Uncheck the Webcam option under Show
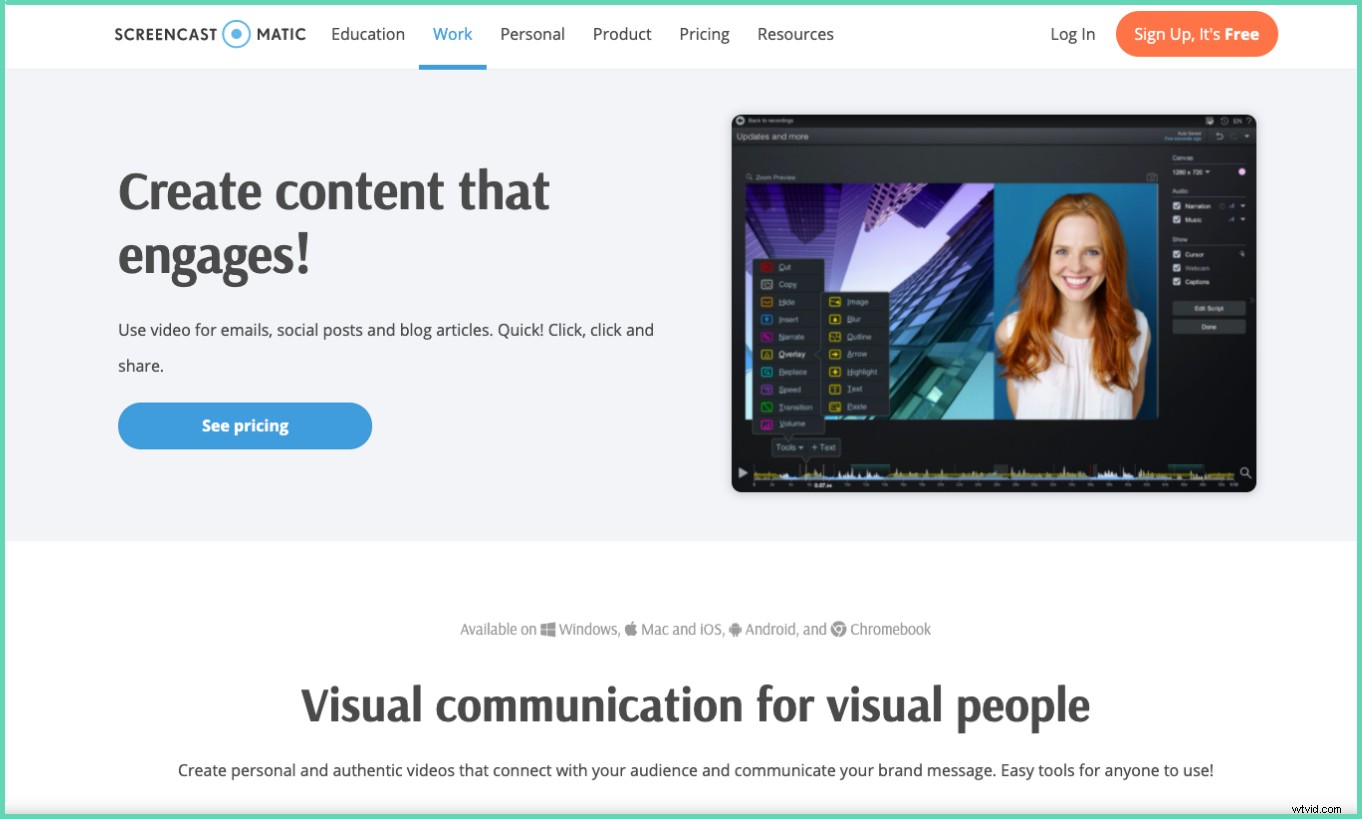This screenshot has width=1362, height=819. (x=1176, y=267)
